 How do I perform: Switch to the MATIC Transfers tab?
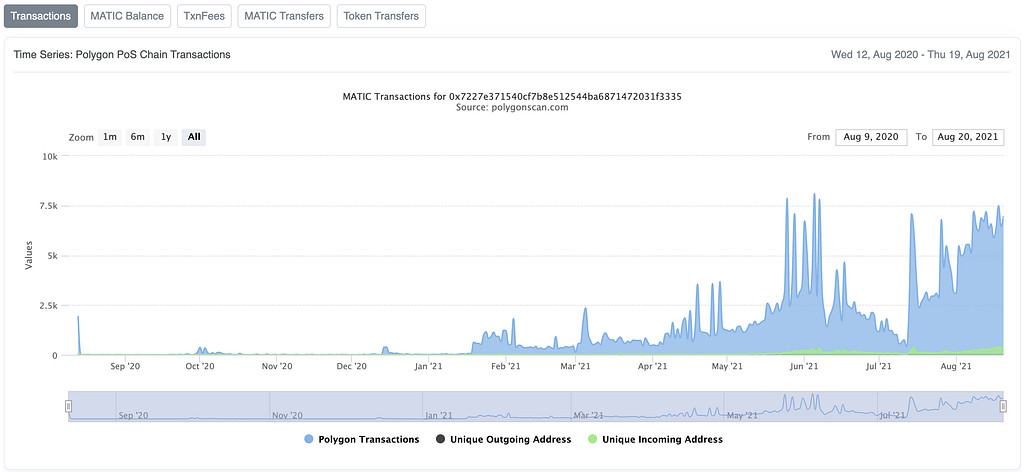click(x=284, y=16)
